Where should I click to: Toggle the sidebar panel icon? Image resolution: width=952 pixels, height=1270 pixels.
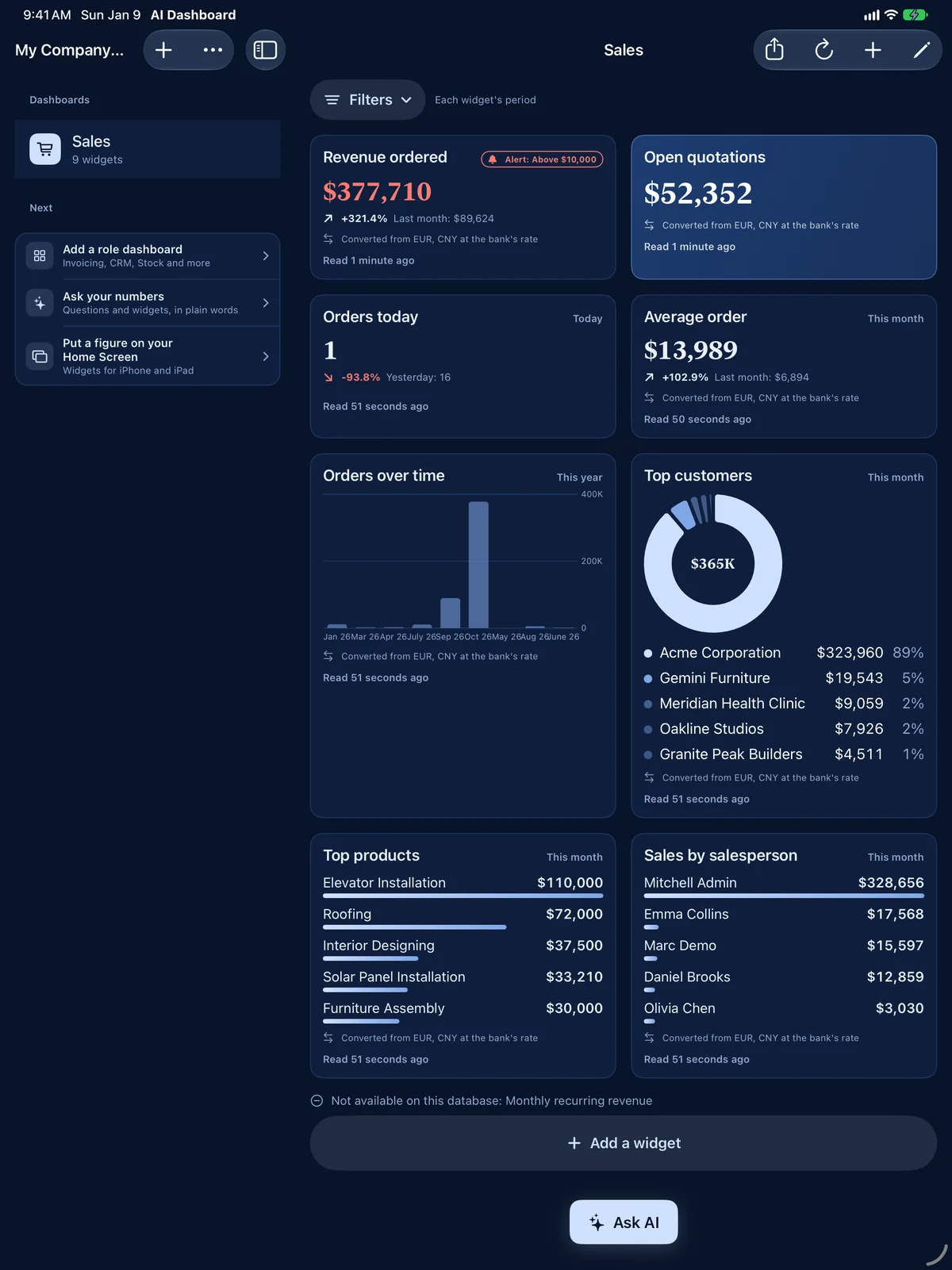click(265, 50)
